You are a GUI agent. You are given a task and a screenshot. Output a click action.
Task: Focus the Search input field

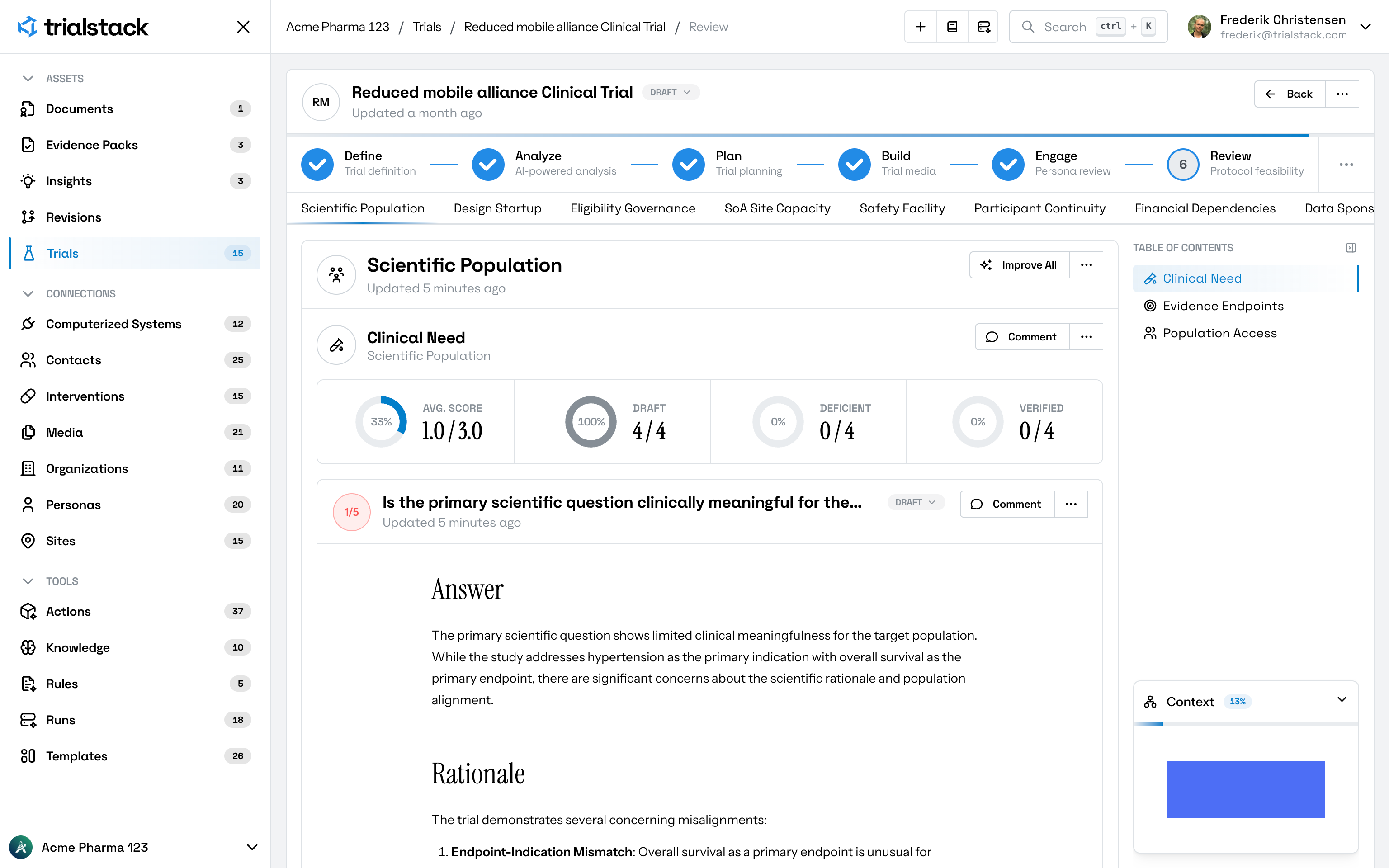1088,27
